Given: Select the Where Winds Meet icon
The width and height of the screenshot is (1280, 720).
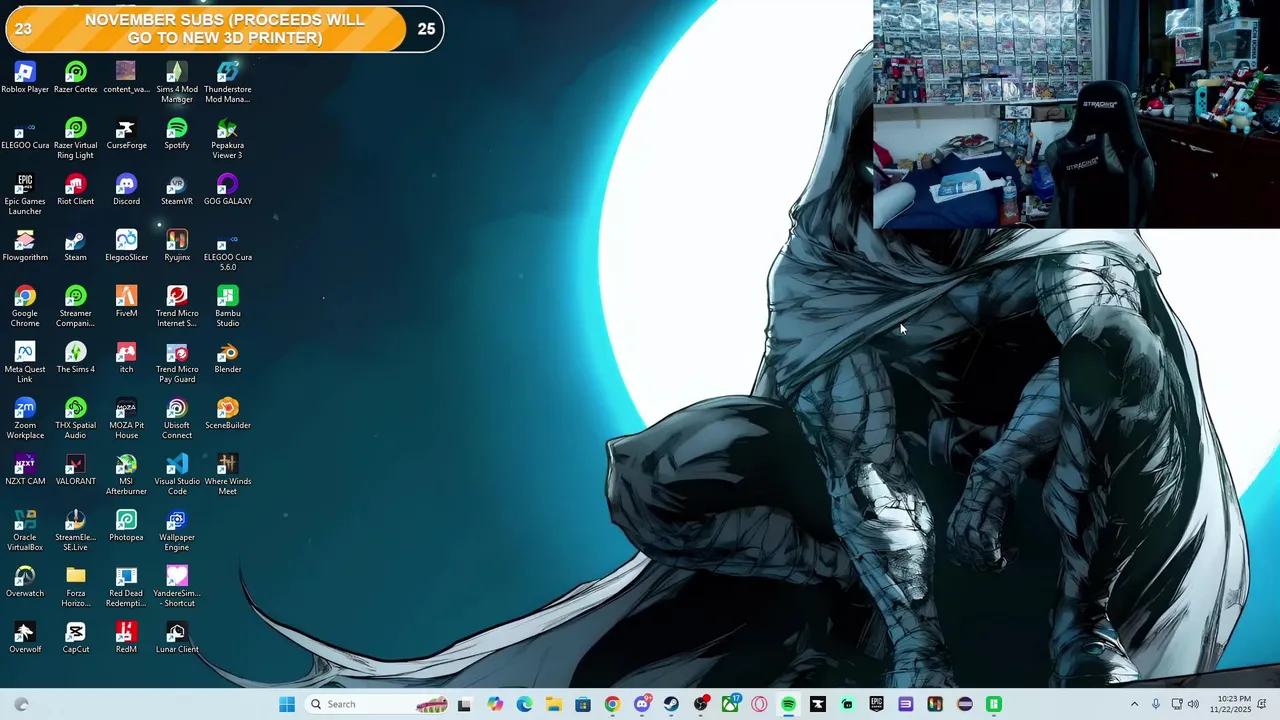Looking at the screenshot, I should (228, 475).
